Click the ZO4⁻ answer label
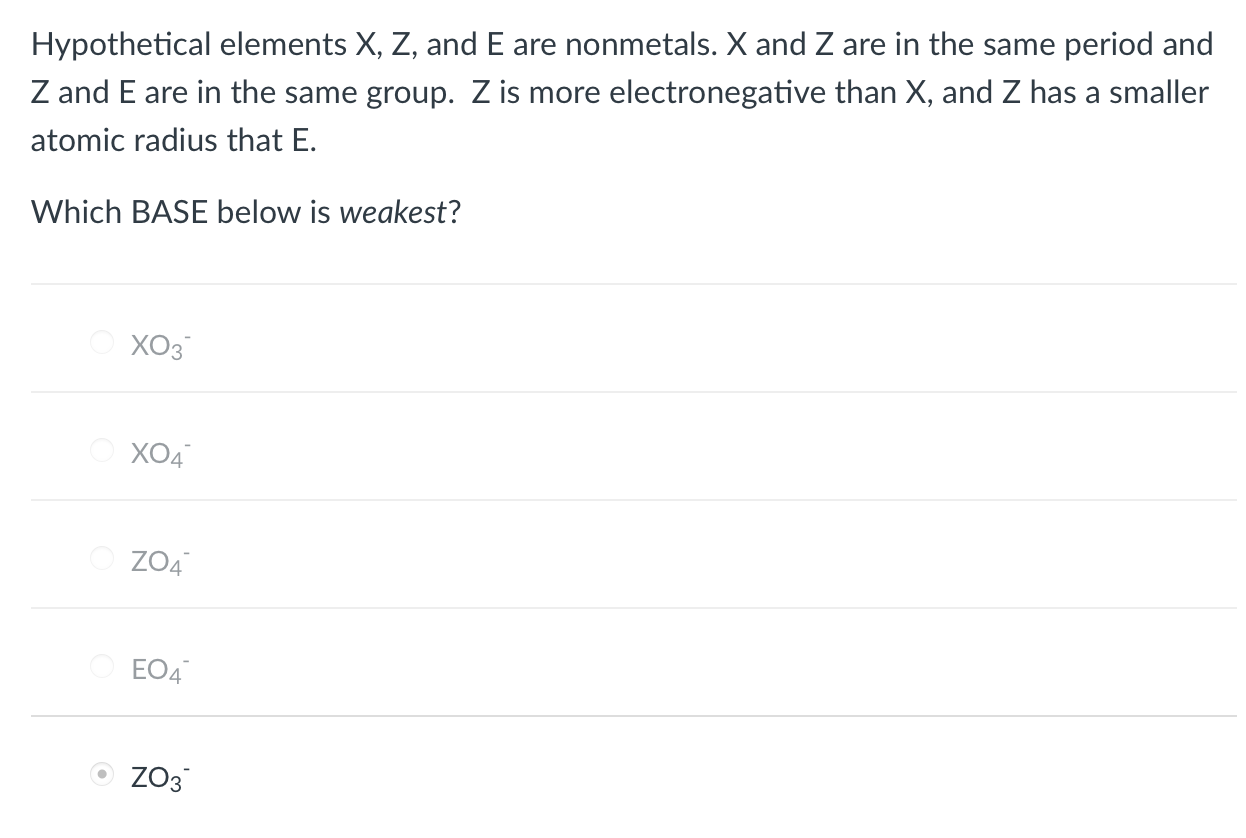This screenshot has width=1246, height=838. click(x=156, y=560)
